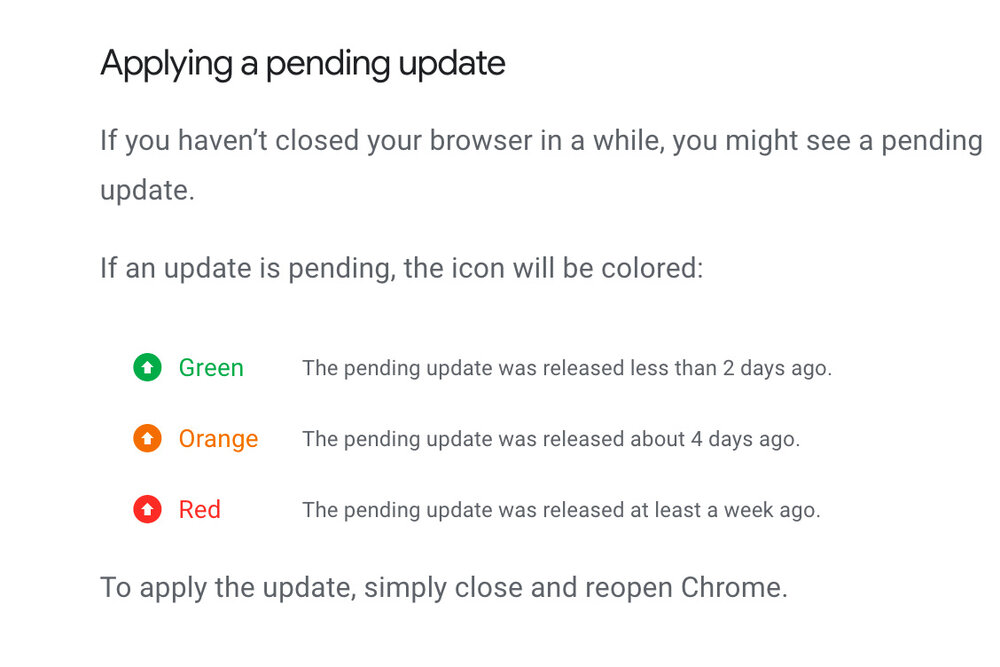Image resolution: width=1000 pixels, height=667 pixels.
Task: Click the orange update arrow icon
Action: [147, 438]
